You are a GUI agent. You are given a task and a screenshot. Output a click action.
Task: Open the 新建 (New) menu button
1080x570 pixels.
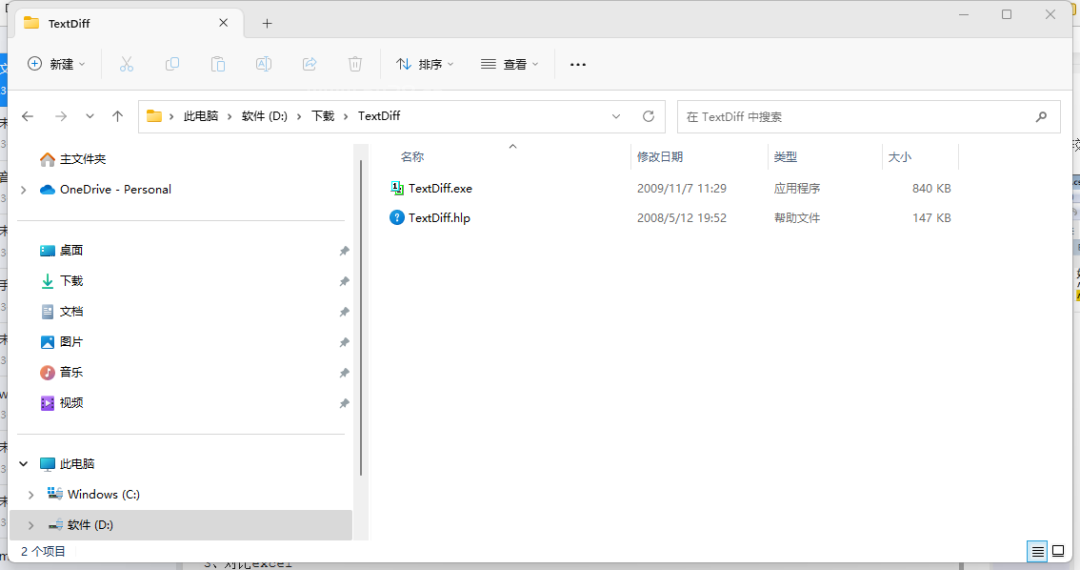[56, 64]
